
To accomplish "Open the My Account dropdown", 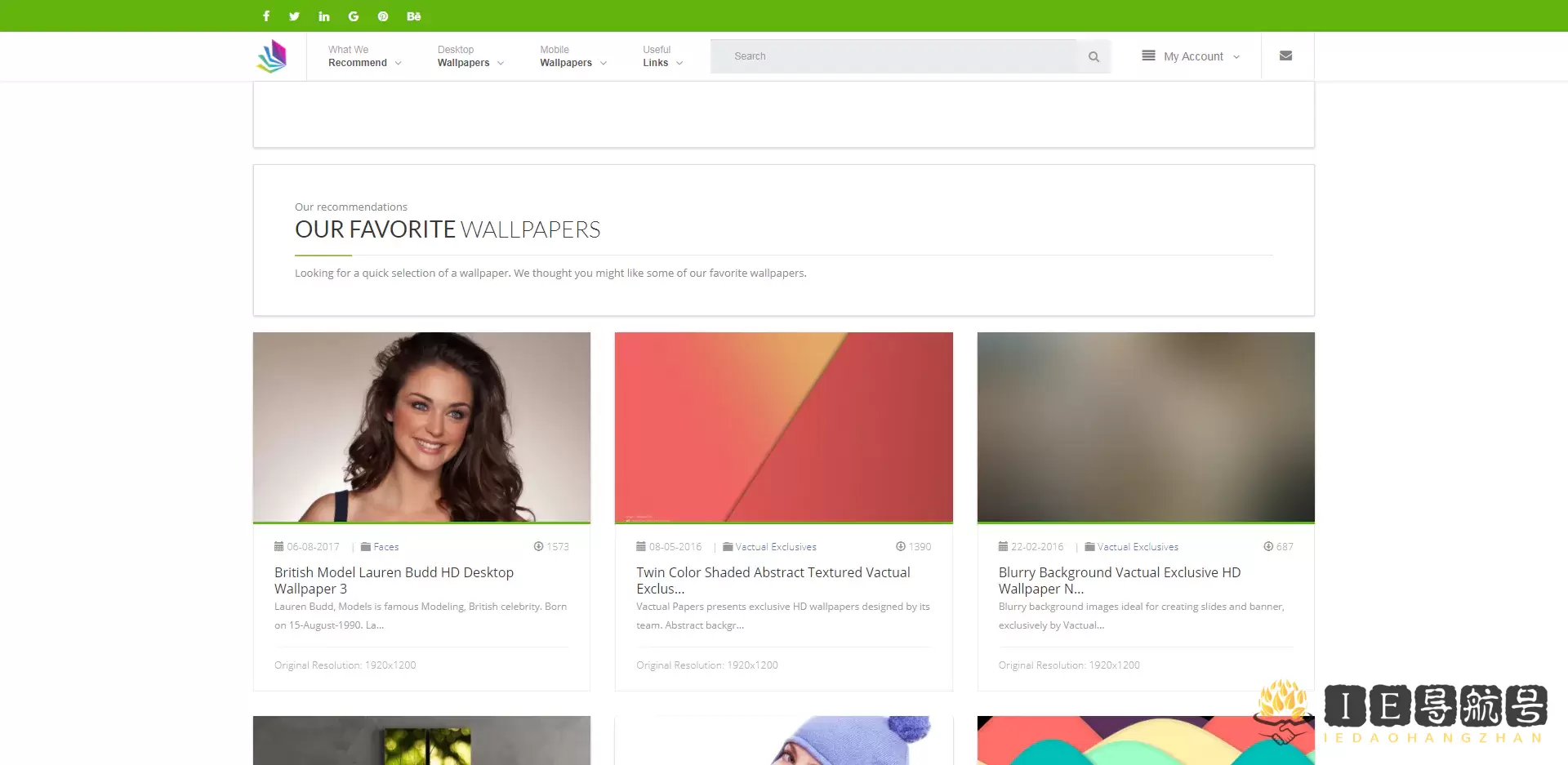I will pos(1192,56).
